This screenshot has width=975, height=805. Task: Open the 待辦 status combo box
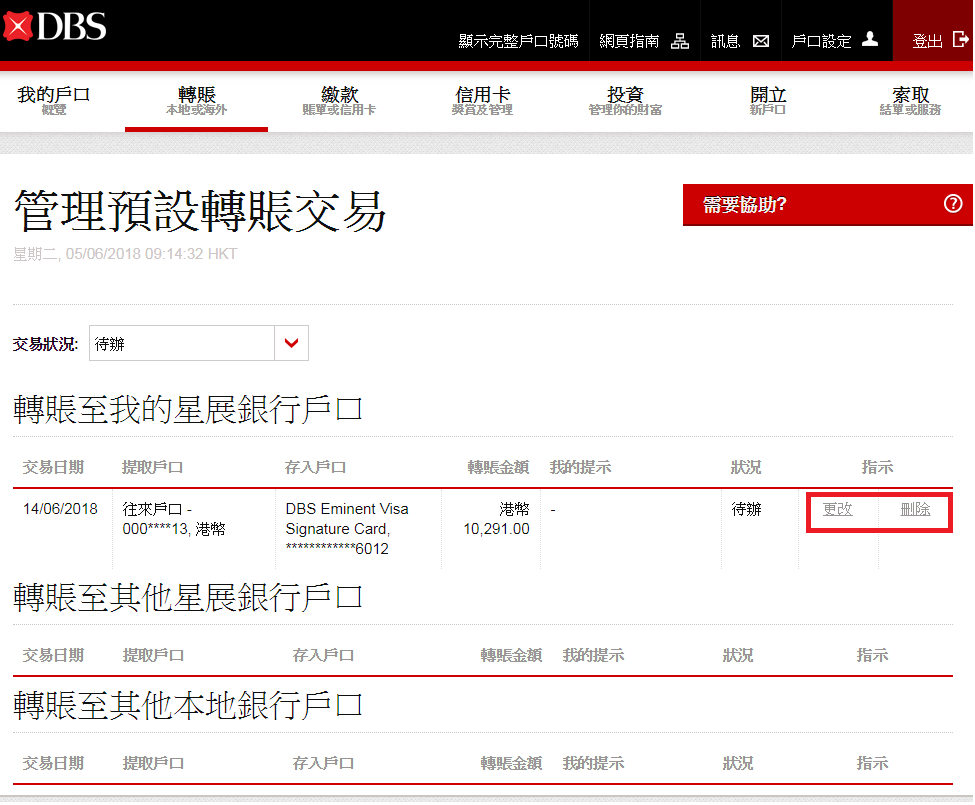click(182, 343)
